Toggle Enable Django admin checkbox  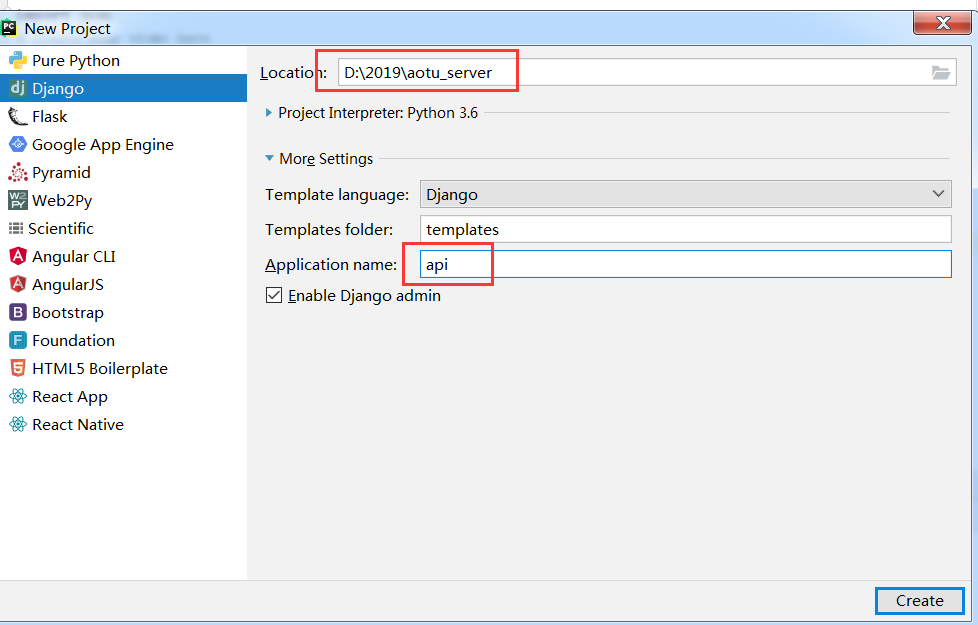tap(274, 295)
